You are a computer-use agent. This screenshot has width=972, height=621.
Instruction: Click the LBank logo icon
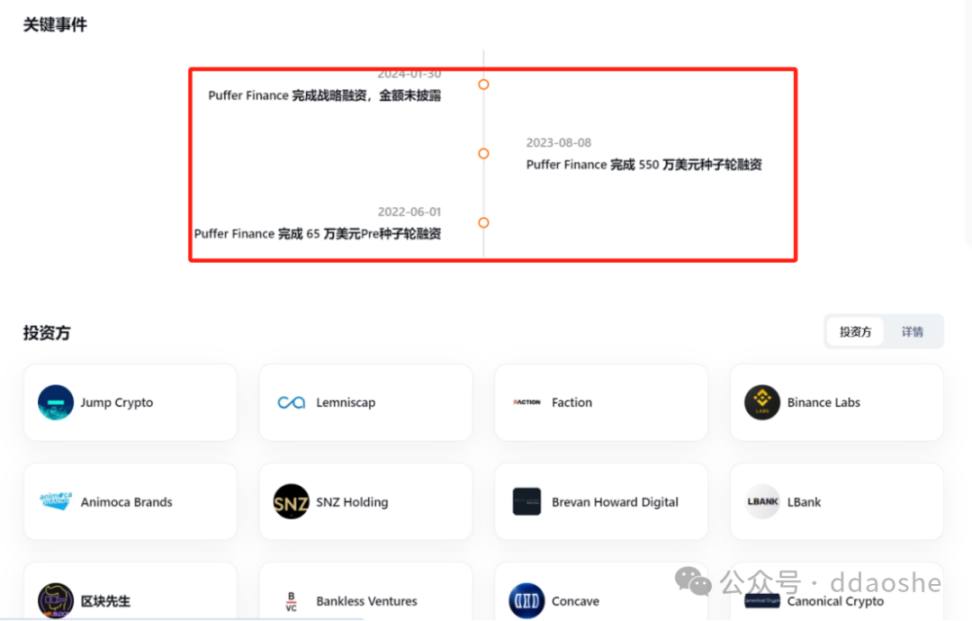[x=762, y=501]
